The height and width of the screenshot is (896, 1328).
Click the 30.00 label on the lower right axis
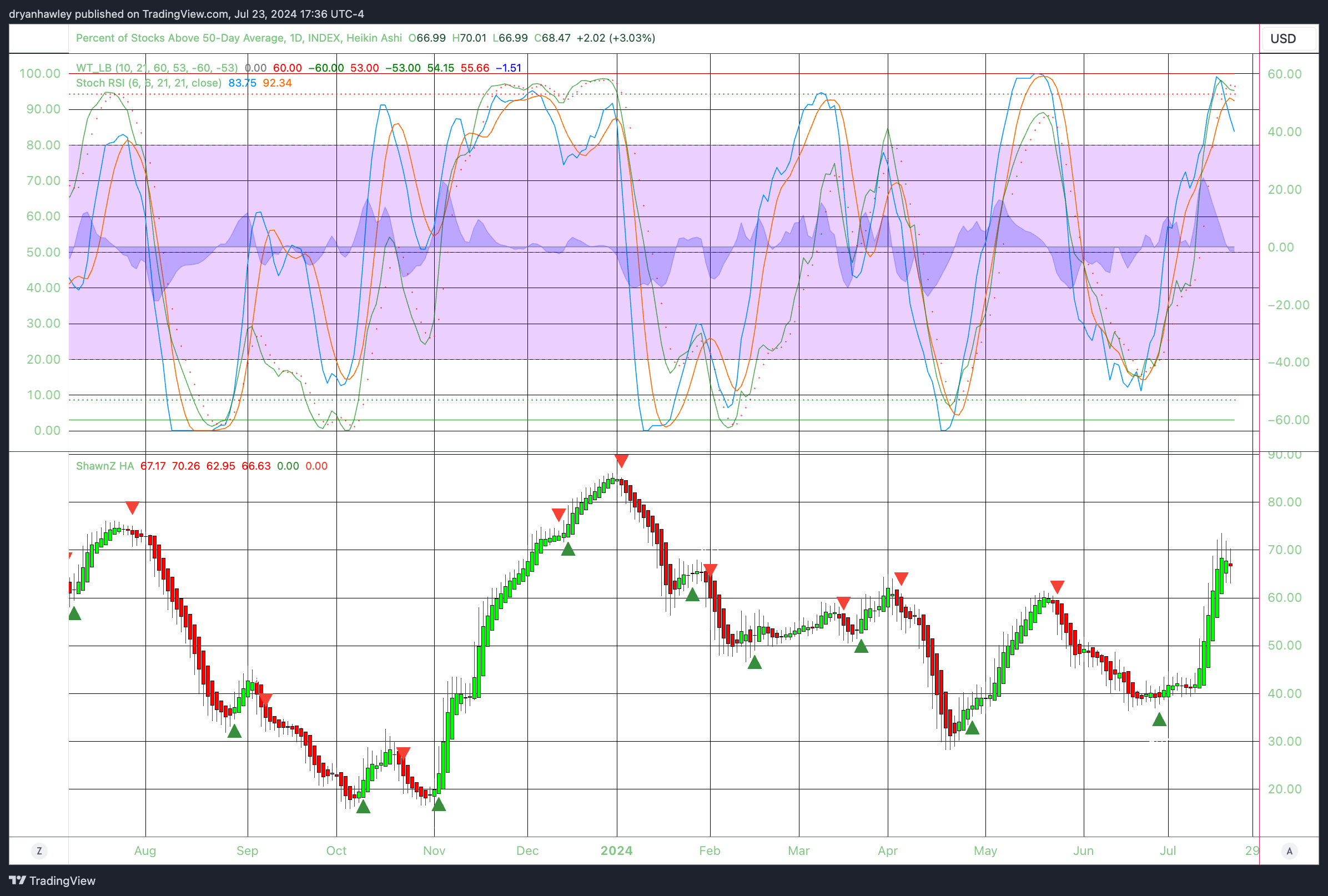coord(1285,742)
